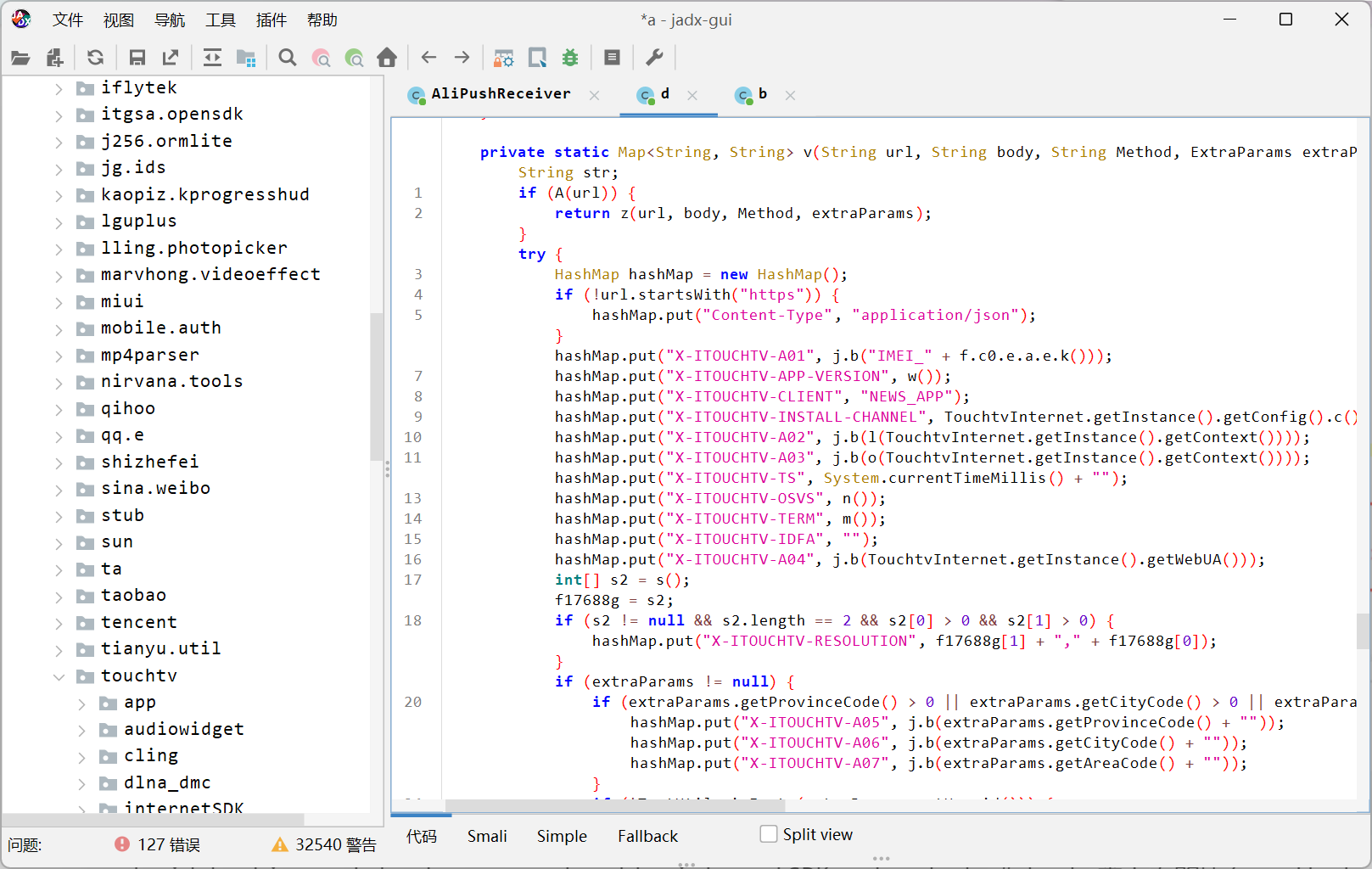Click line number 18 in gutter
This screenshot has width=1372, height=869.
tap(412, 620)
